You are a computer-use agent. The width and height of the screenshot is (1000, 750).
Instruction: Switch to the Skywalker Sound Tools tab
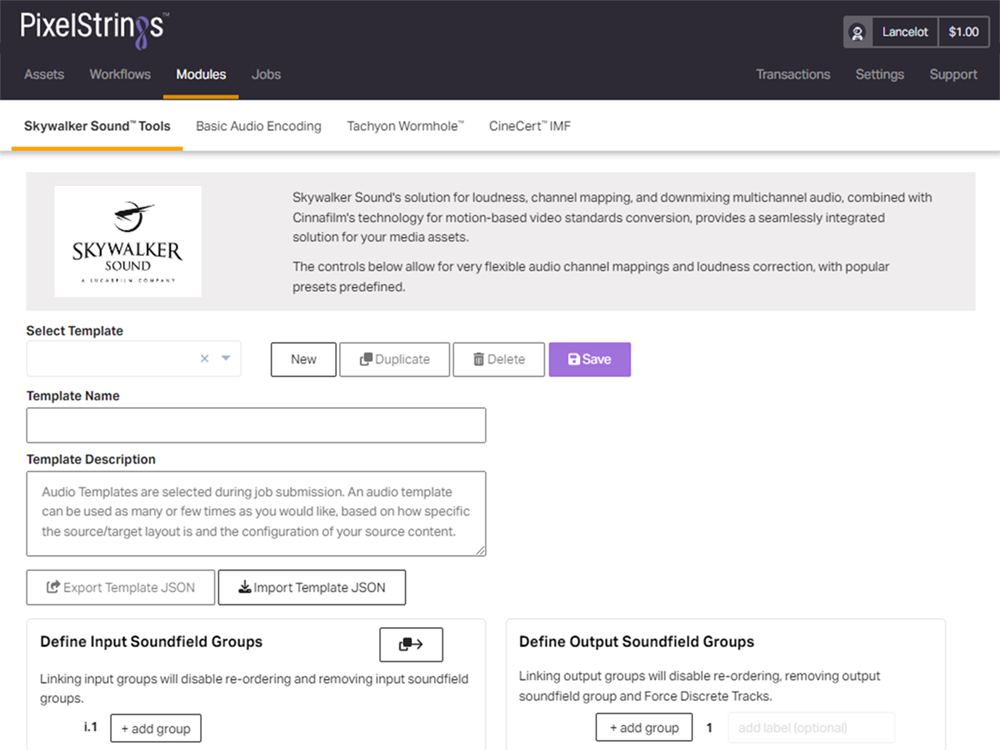point(97,126)
